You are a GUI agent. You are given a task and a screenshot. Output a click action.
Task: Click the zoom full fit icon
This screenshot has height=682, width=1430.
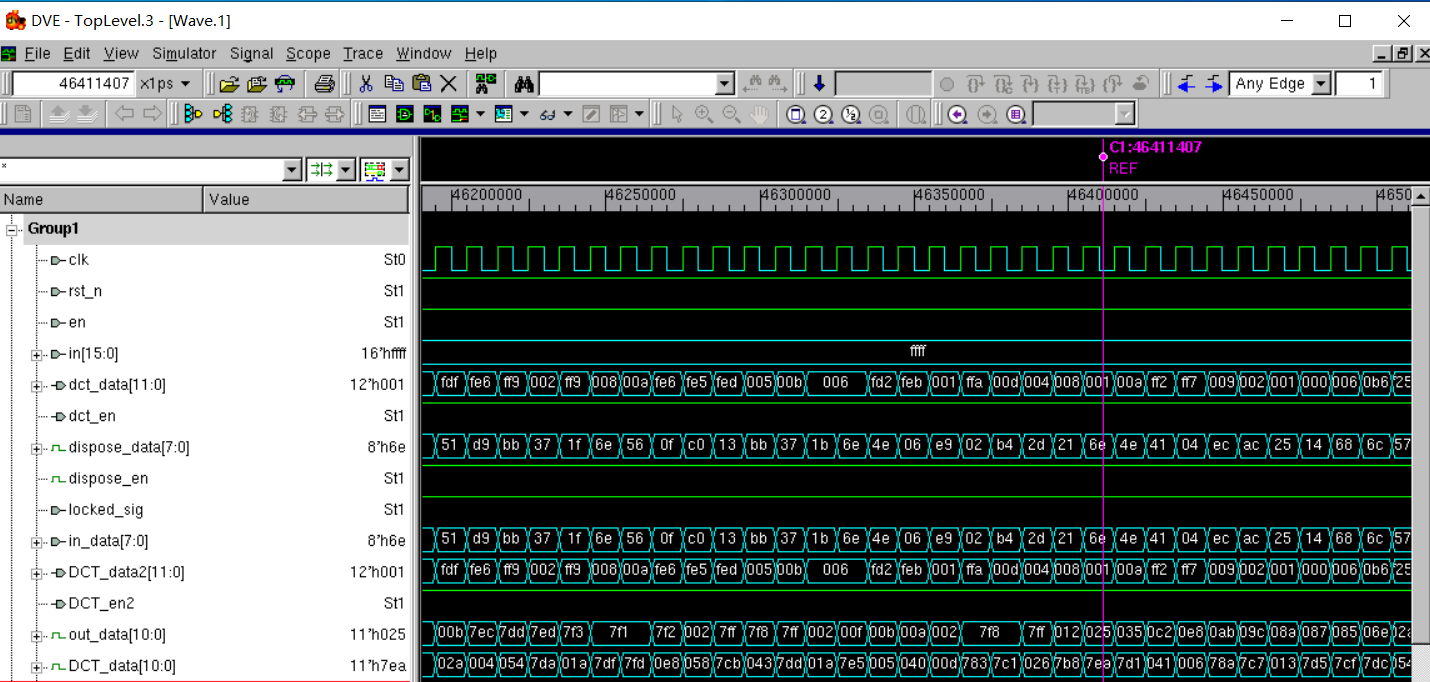pos(795,114)
